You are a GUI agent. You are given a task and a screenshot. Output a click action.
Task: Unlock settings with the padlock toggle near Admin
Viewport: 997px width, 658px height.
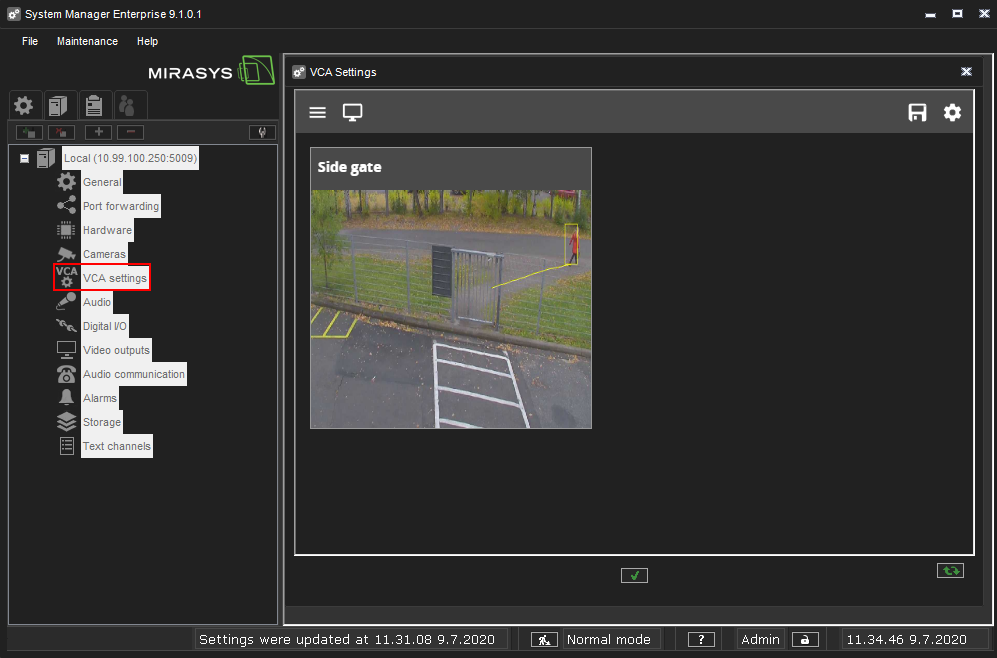(805, 639)
